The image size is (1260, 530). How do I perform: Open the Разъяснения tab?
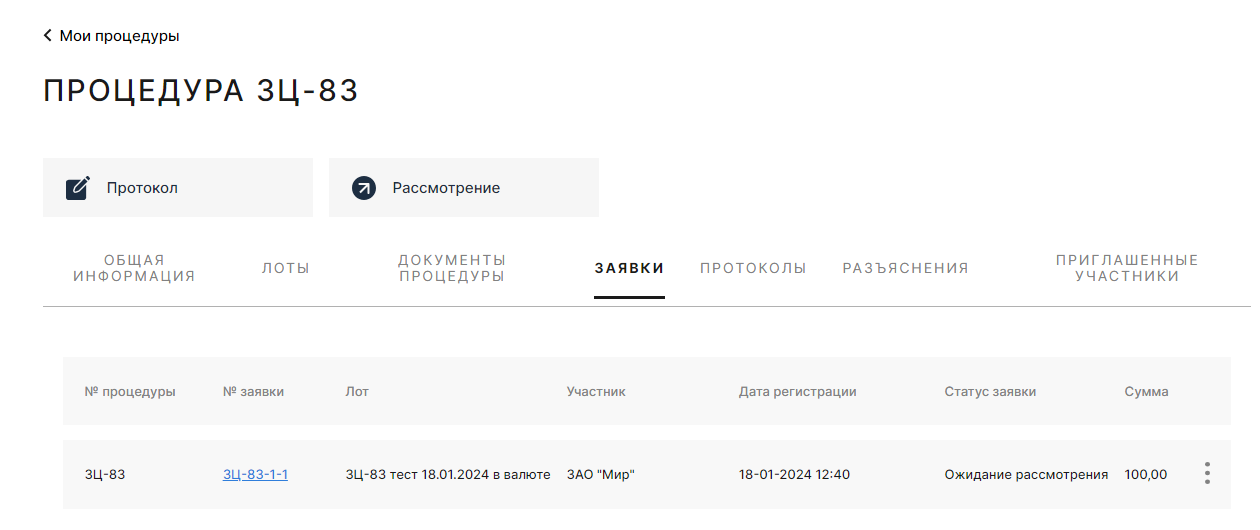click(906, 268)
